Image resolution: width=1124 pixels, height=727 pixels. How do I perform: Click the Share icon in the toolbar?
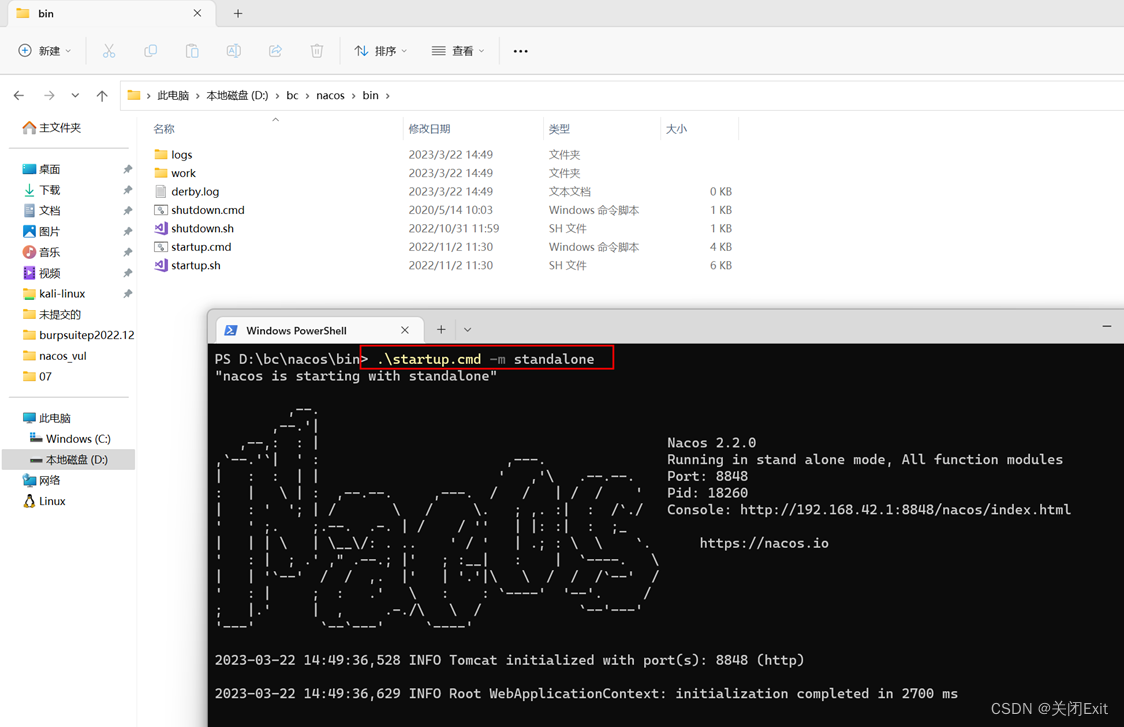pos(275,51)
